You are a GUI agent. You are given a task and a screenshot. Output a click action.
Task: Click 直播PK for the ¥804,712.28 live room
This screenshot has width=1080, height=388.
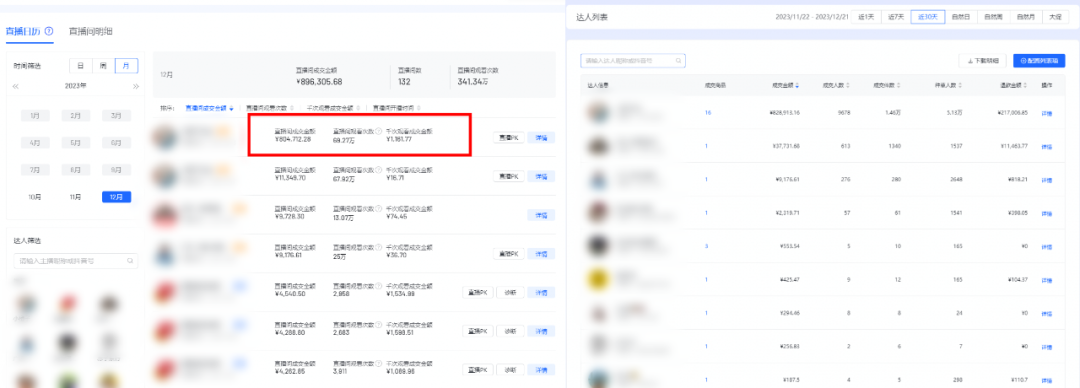click(x=509, y=138)
